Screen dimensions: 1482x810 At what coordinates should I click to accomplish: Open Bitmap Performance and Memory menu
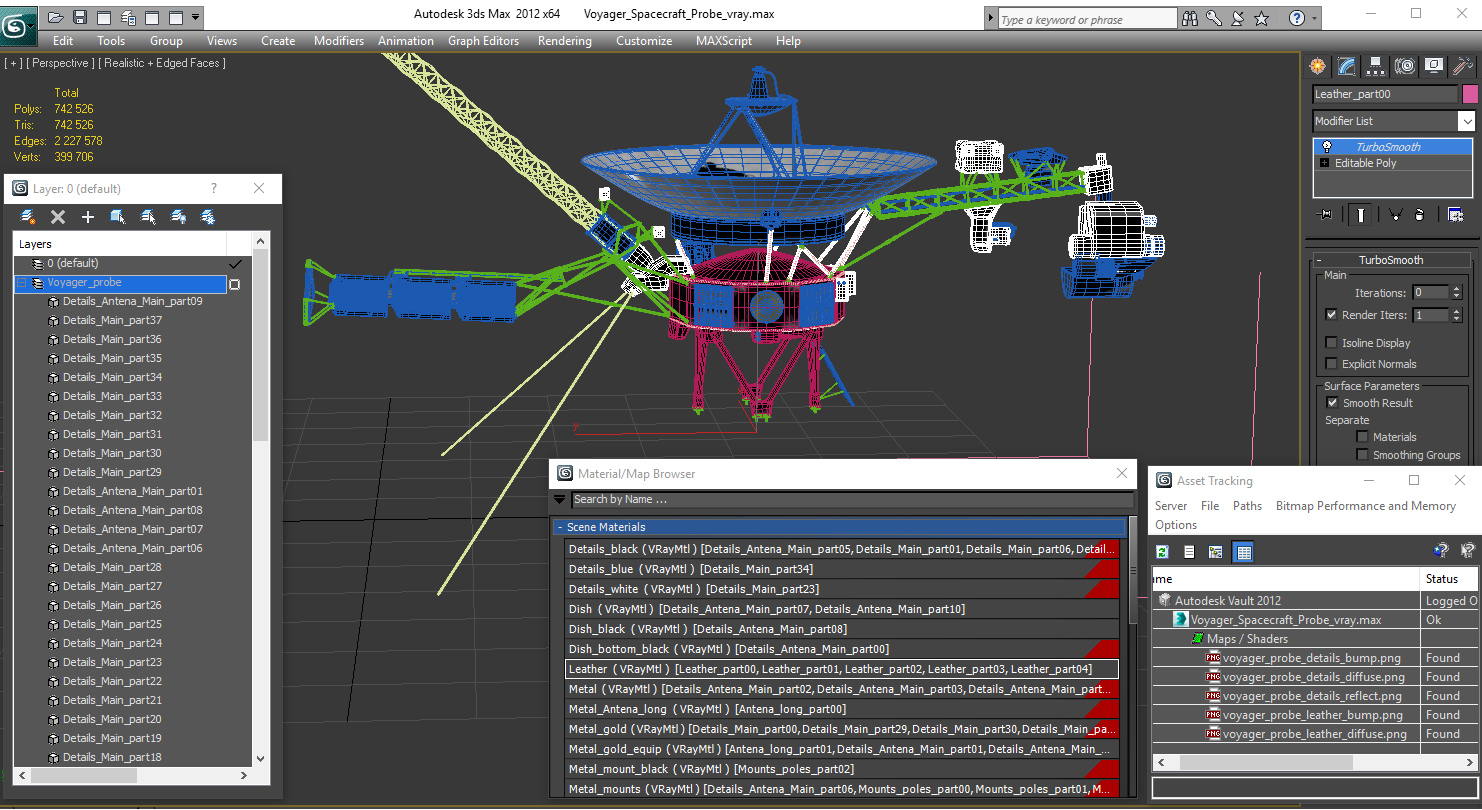point(1365,506)
